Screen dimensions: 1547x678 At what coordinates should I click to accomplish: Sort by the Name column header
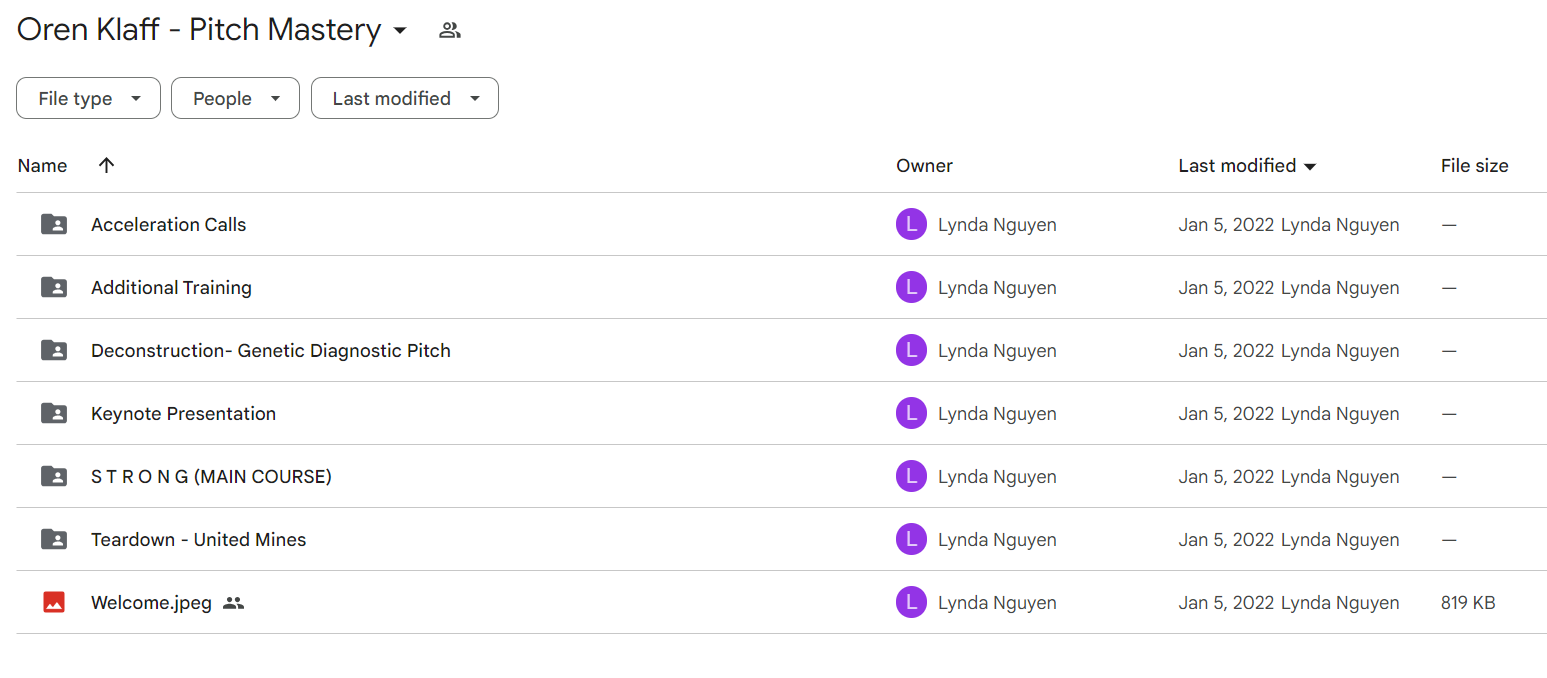[x=42, y=166]
